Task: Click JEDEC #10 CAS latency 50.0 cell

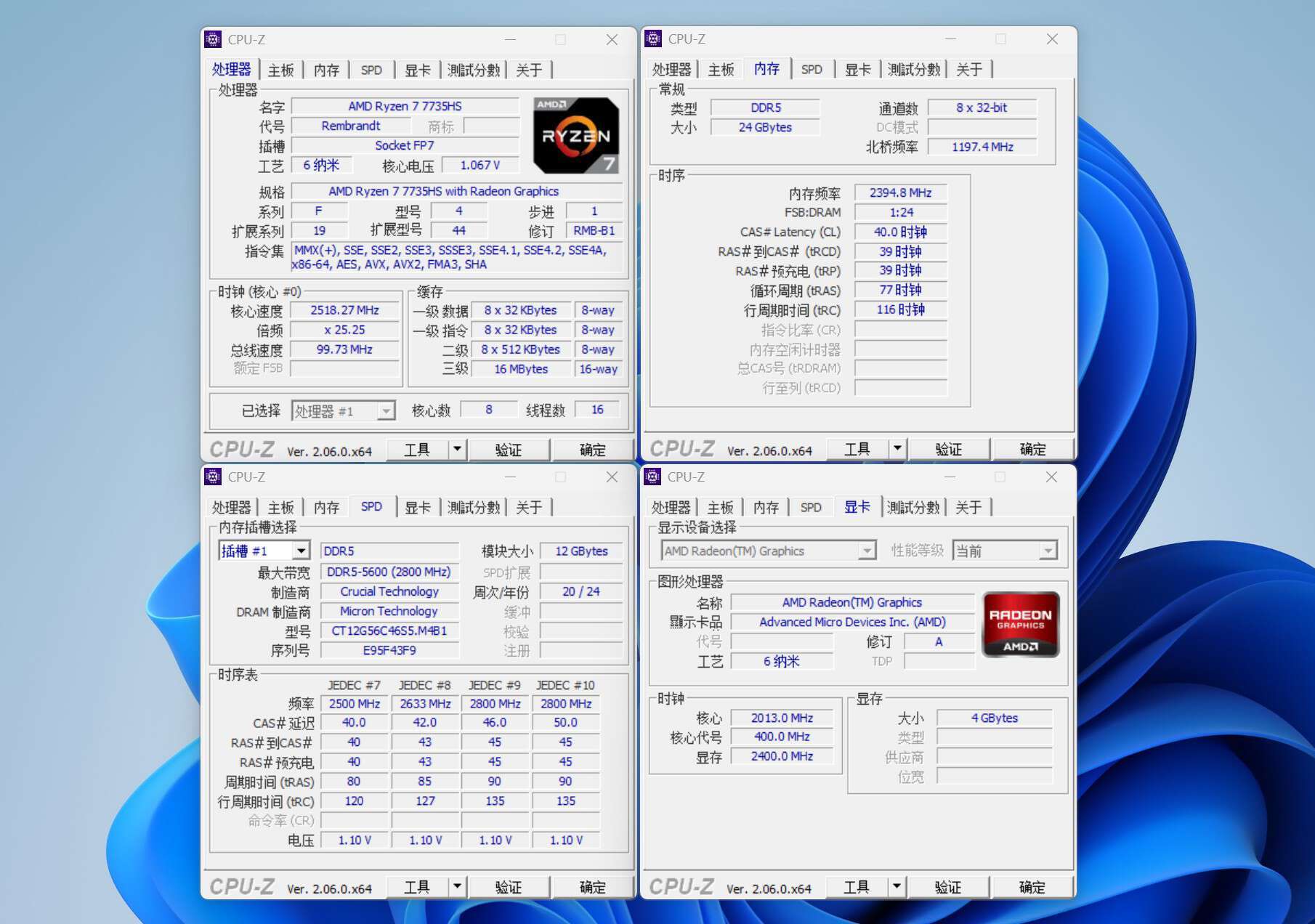Action: [x=566, y=723]
